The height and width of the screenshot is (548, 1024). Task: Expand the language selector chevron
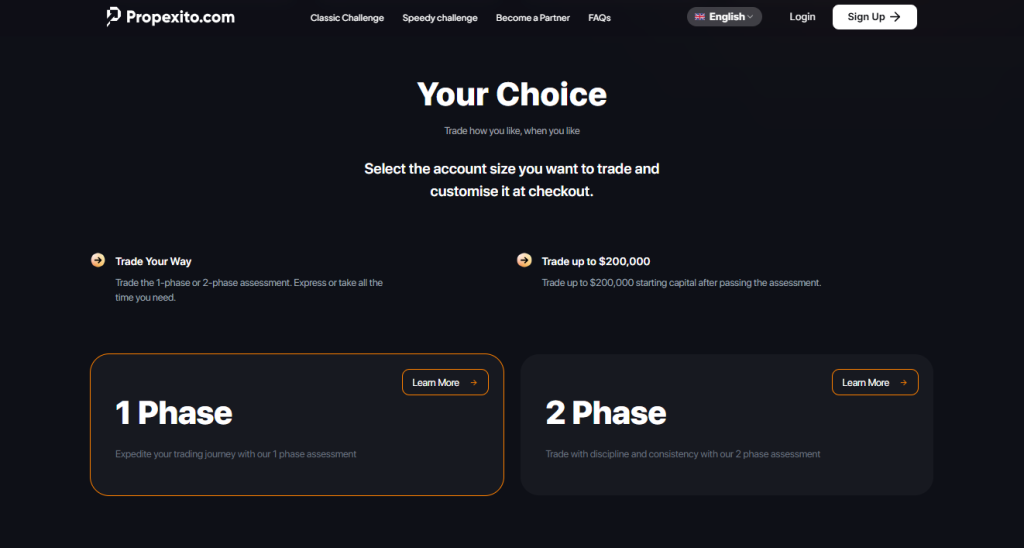752,17
